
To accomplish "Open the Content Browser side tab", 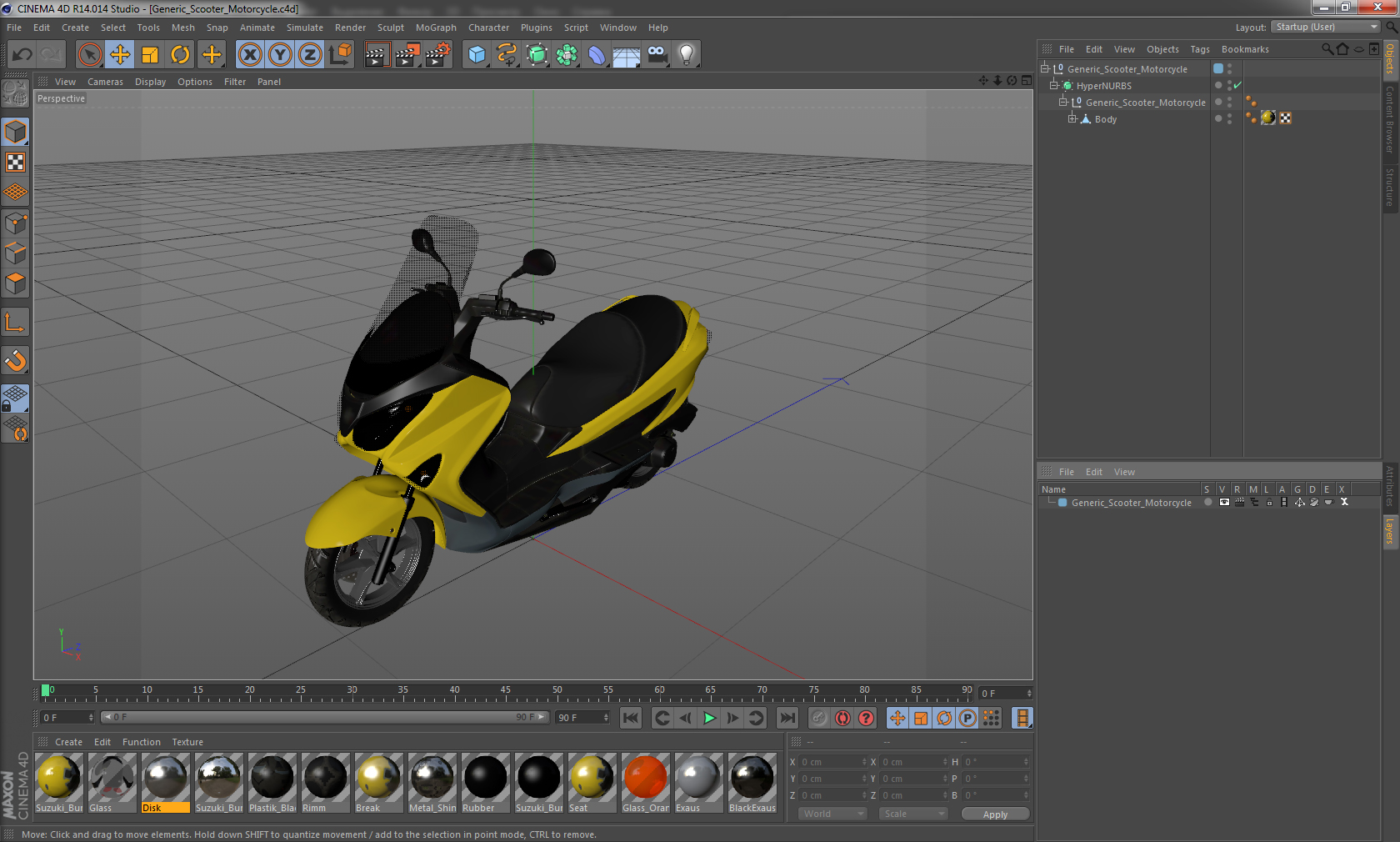I will (x=1390, y=119).
